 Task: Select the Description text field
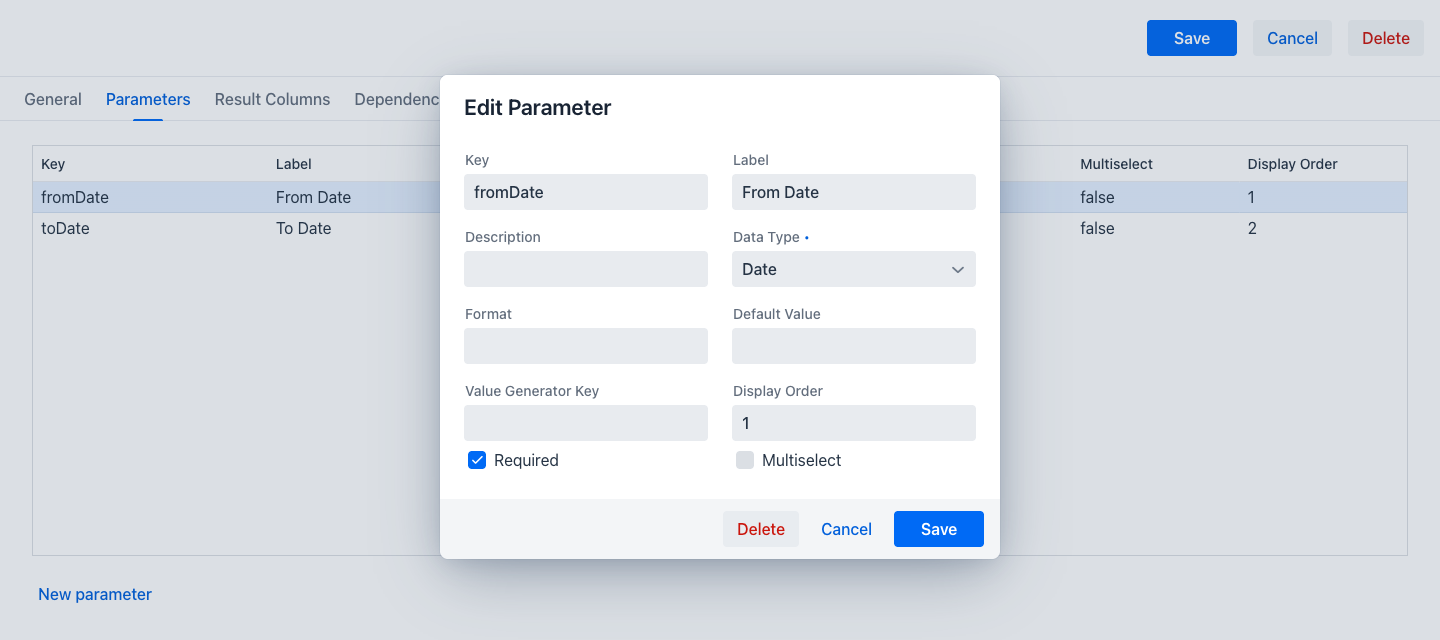(x=586, y=269)
